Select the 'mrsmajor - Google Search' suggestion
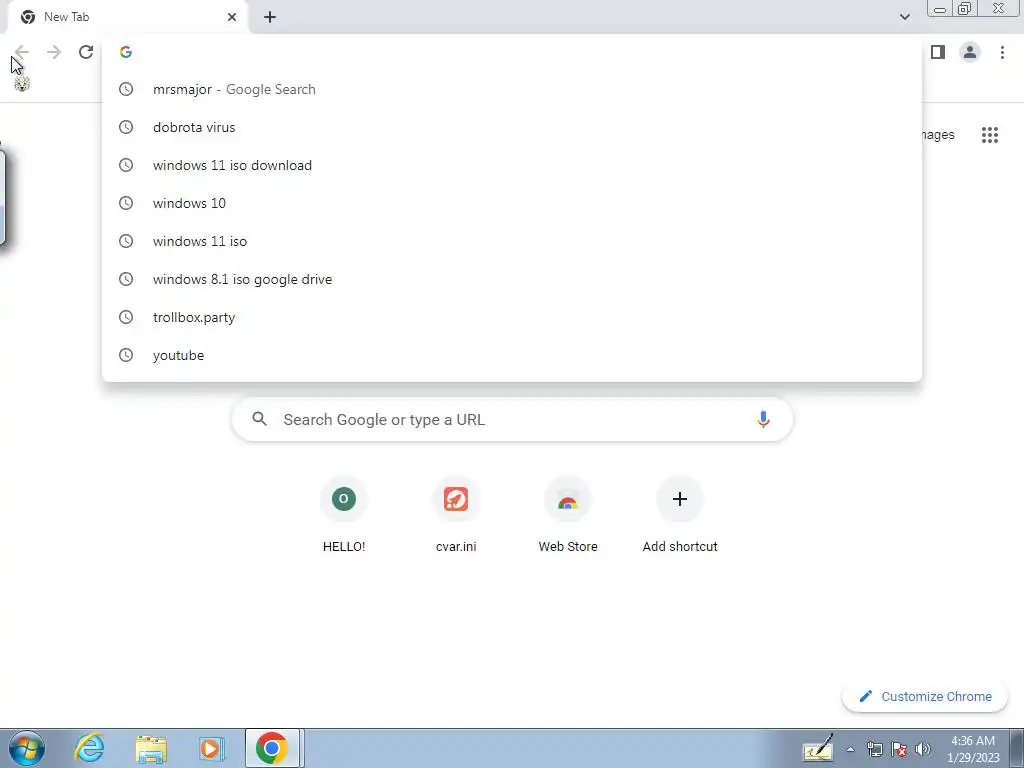 (x=512, y=89)
